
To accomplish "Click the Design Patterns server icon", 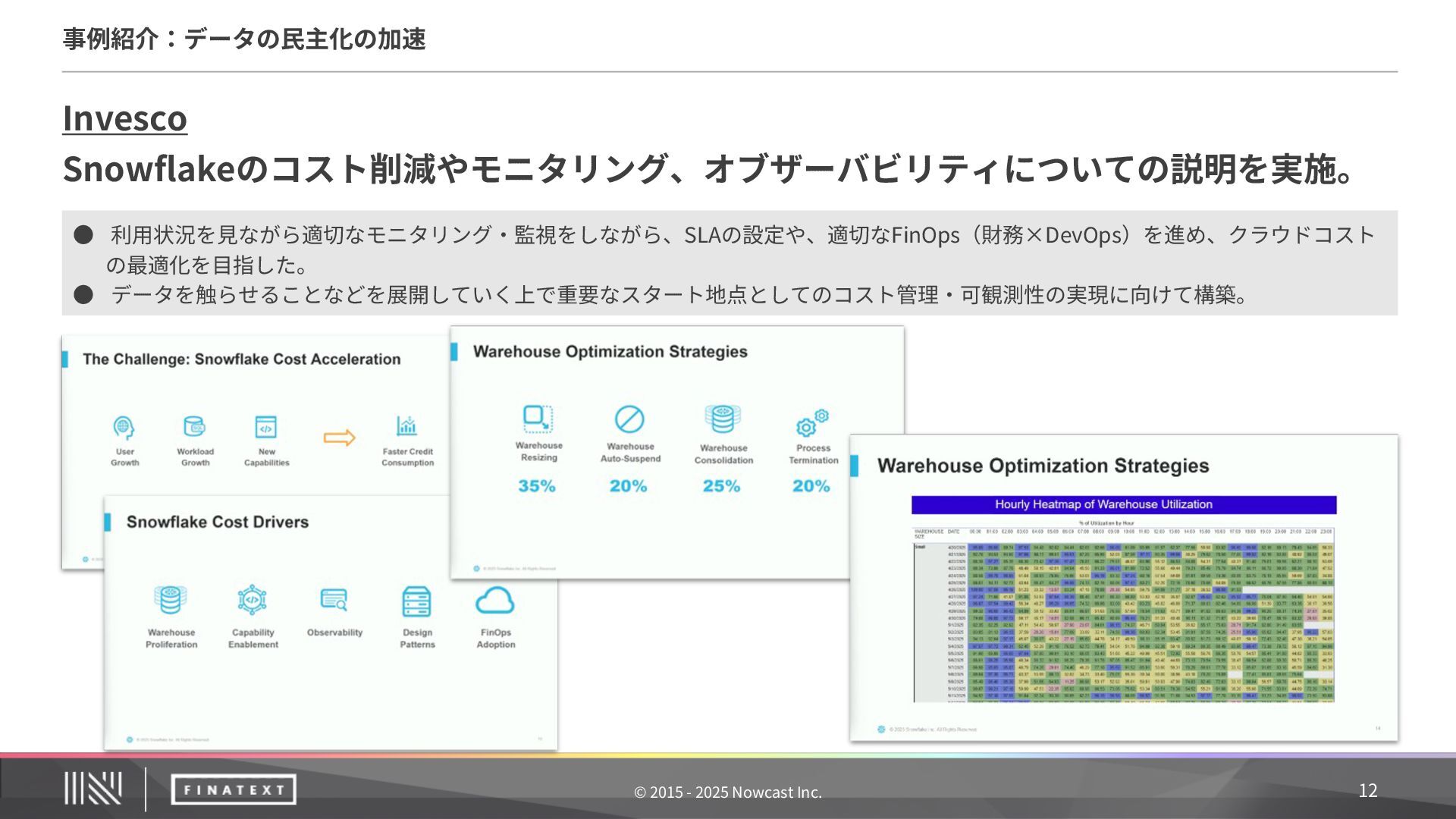I will tap(416, 601).
